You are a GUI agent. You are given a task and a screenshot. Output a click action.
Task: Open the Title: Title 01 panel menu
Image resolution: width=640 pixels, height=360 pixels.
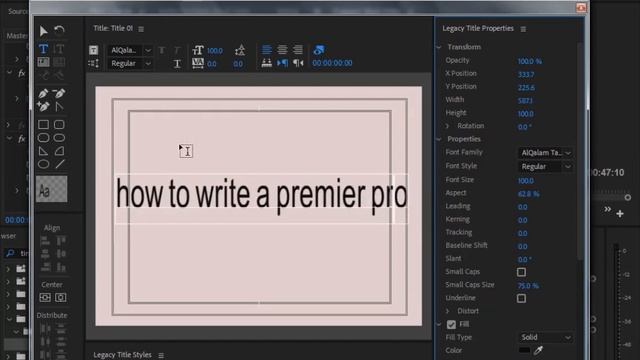pyautogui.click(x=141, y=29)
